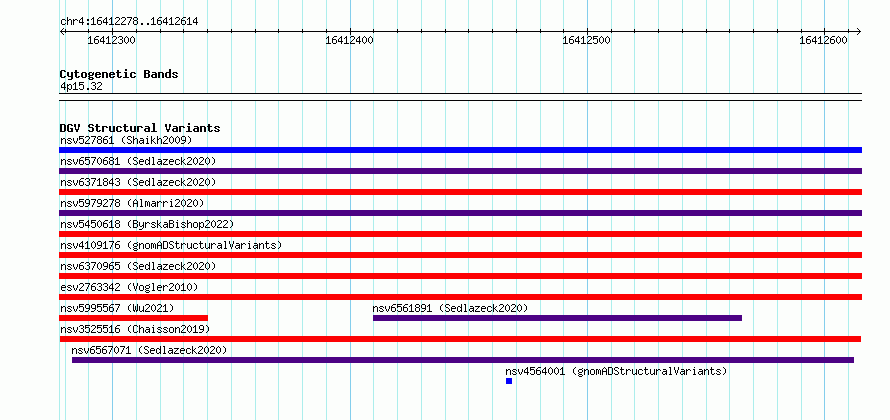This screenshot has width=890, height=420.
Task: Open nsv4564001 (gnomADStructuralVariants) label
Action: tap(616, 371)
